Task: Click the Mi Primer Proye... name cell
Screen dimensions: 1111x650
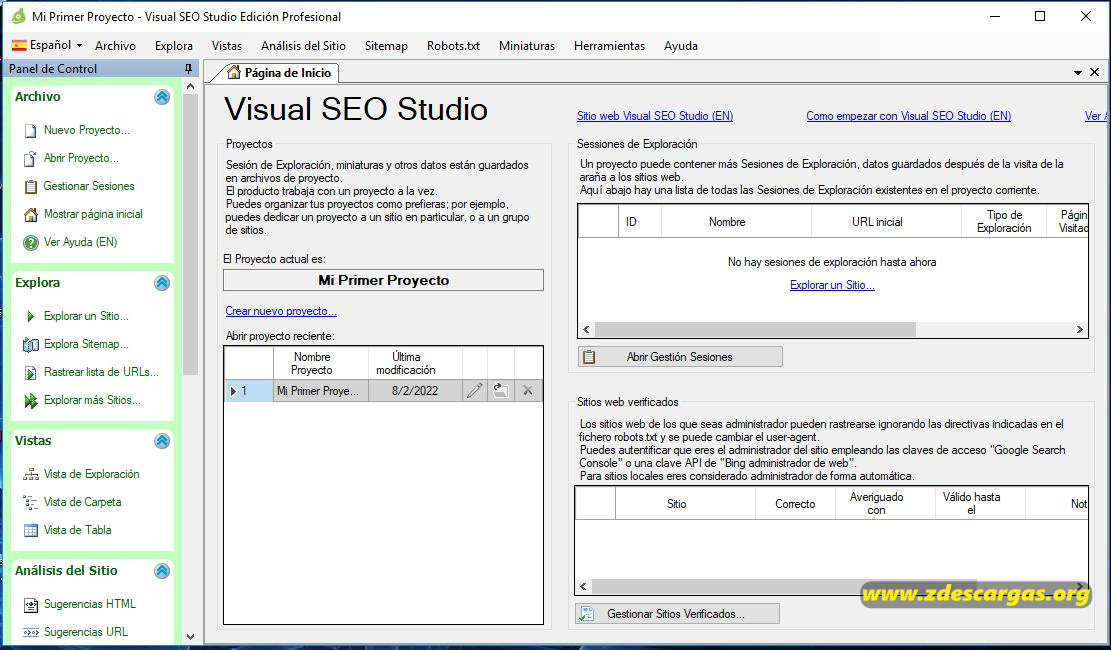Action: click(x=320, y=391)
